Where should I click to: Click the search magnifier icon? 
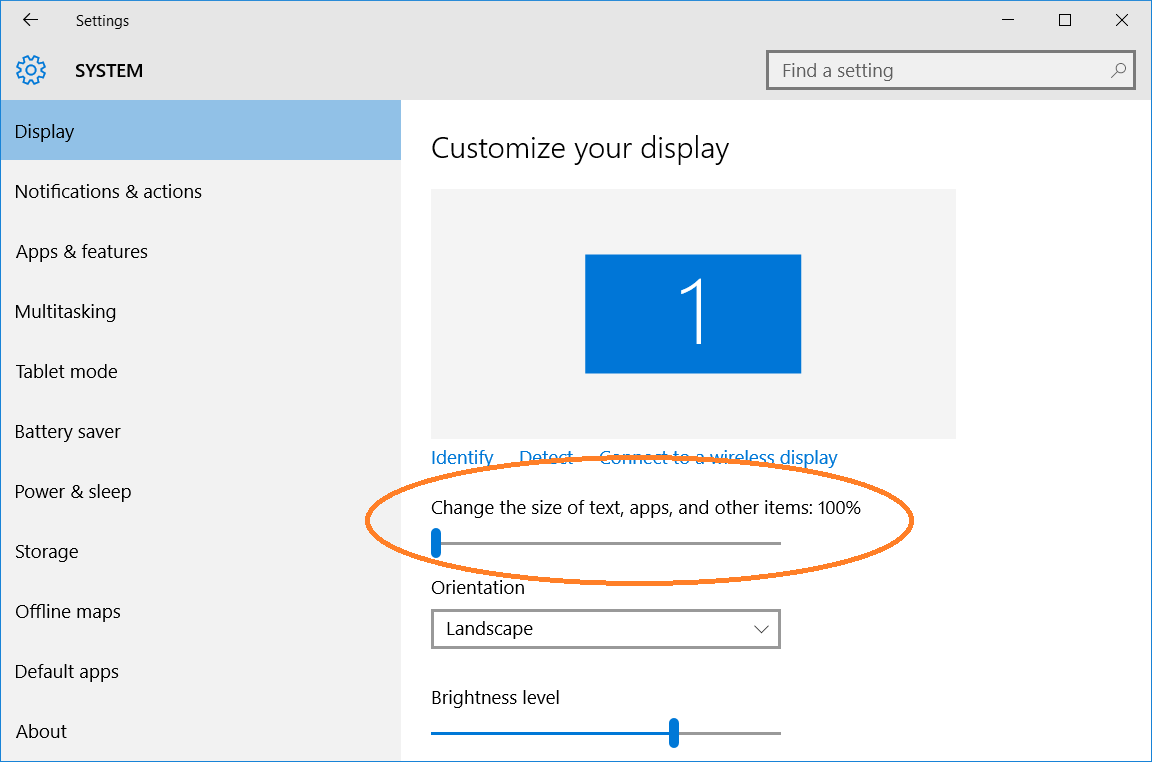click(1118, 70)
